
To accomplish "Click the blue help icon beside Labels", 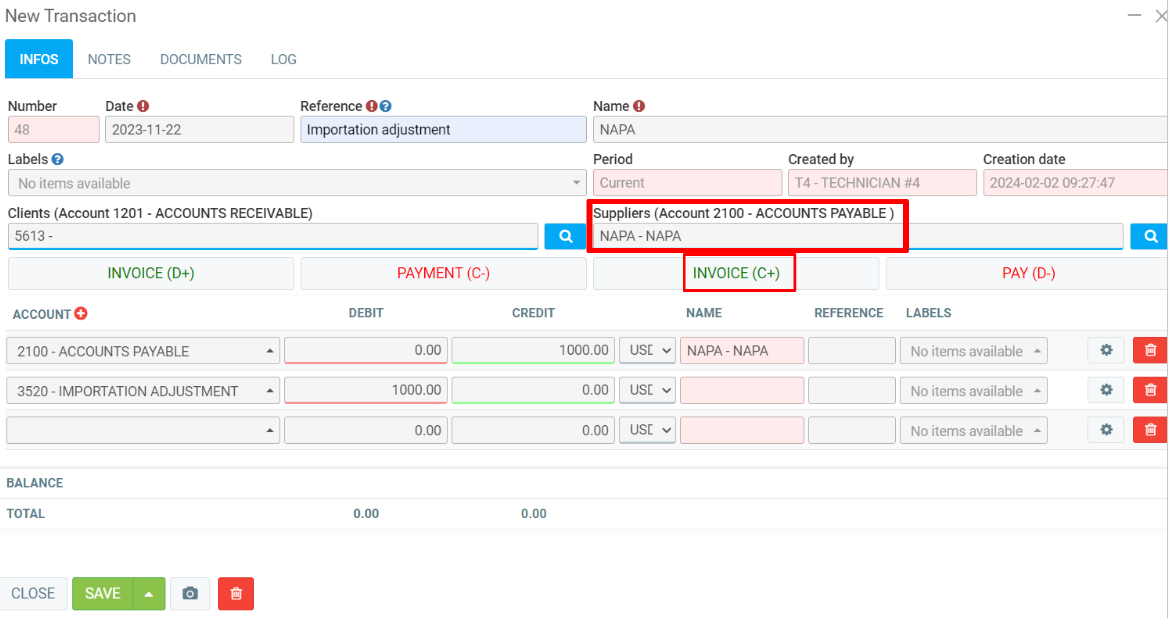I will [x=58, y=159].
